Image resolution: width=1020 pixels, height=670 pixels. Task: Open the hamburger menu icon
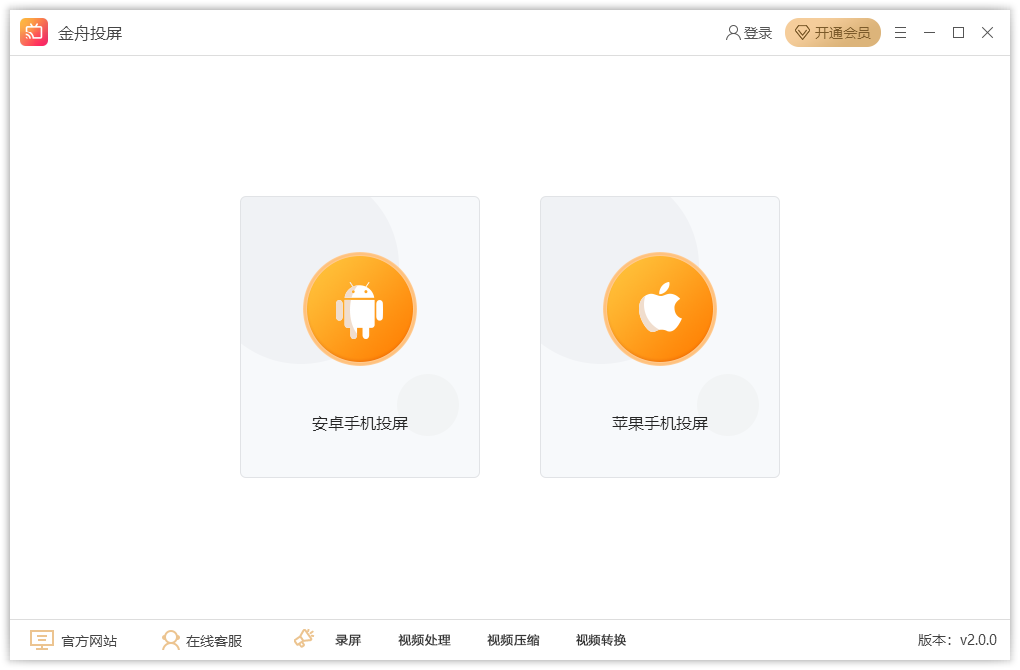(x=900, y=33)
